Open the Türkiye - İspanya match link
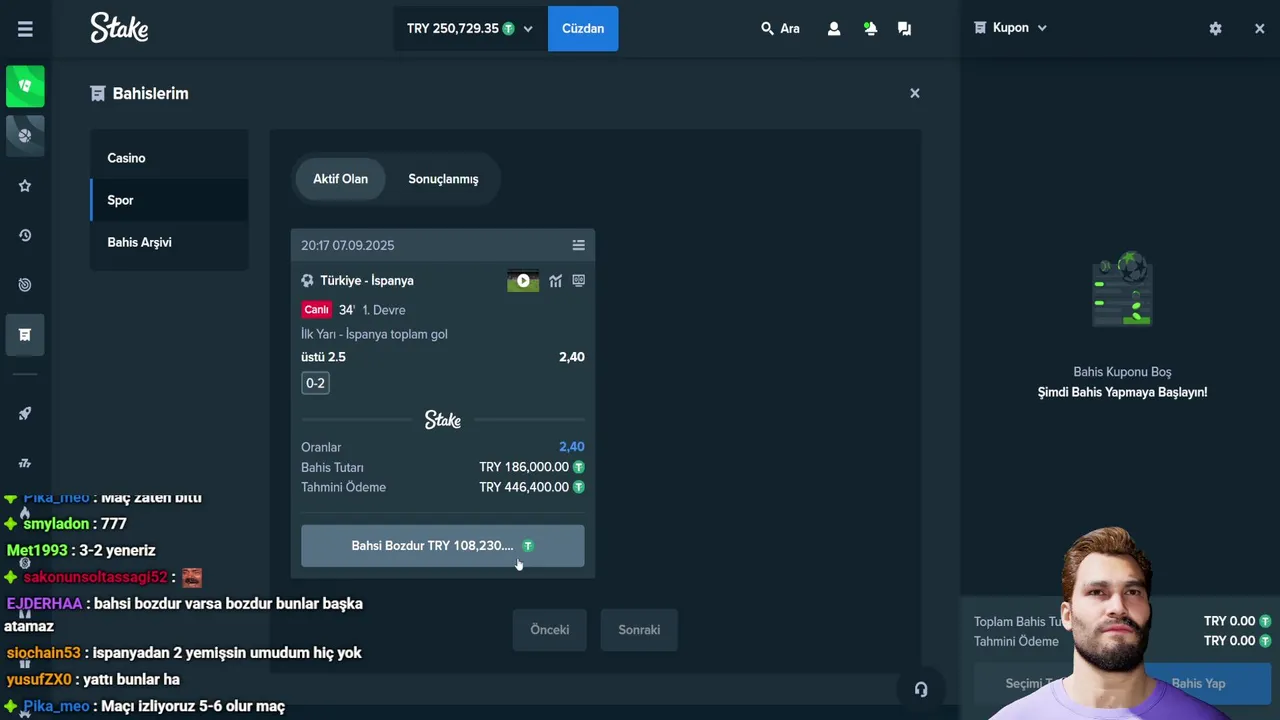 point(367,281)
